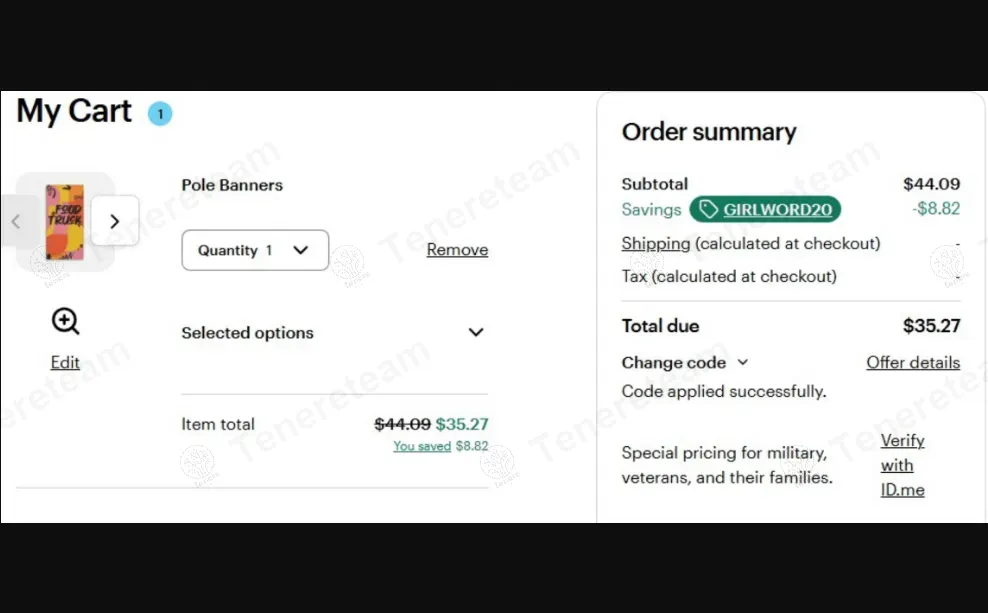988x613 pixels.
Task: Click the Pole Banners product name
Action: pyautogui.click(x=232, y=185)
